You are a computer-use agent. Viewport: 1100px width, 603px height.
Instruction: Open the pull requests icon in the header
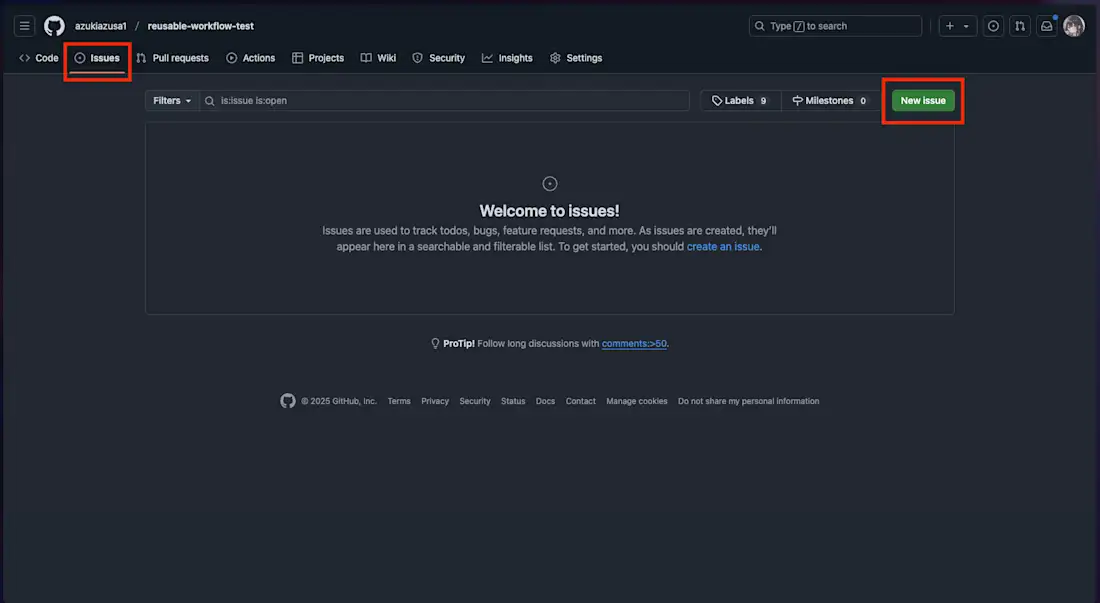(1019, 25)
